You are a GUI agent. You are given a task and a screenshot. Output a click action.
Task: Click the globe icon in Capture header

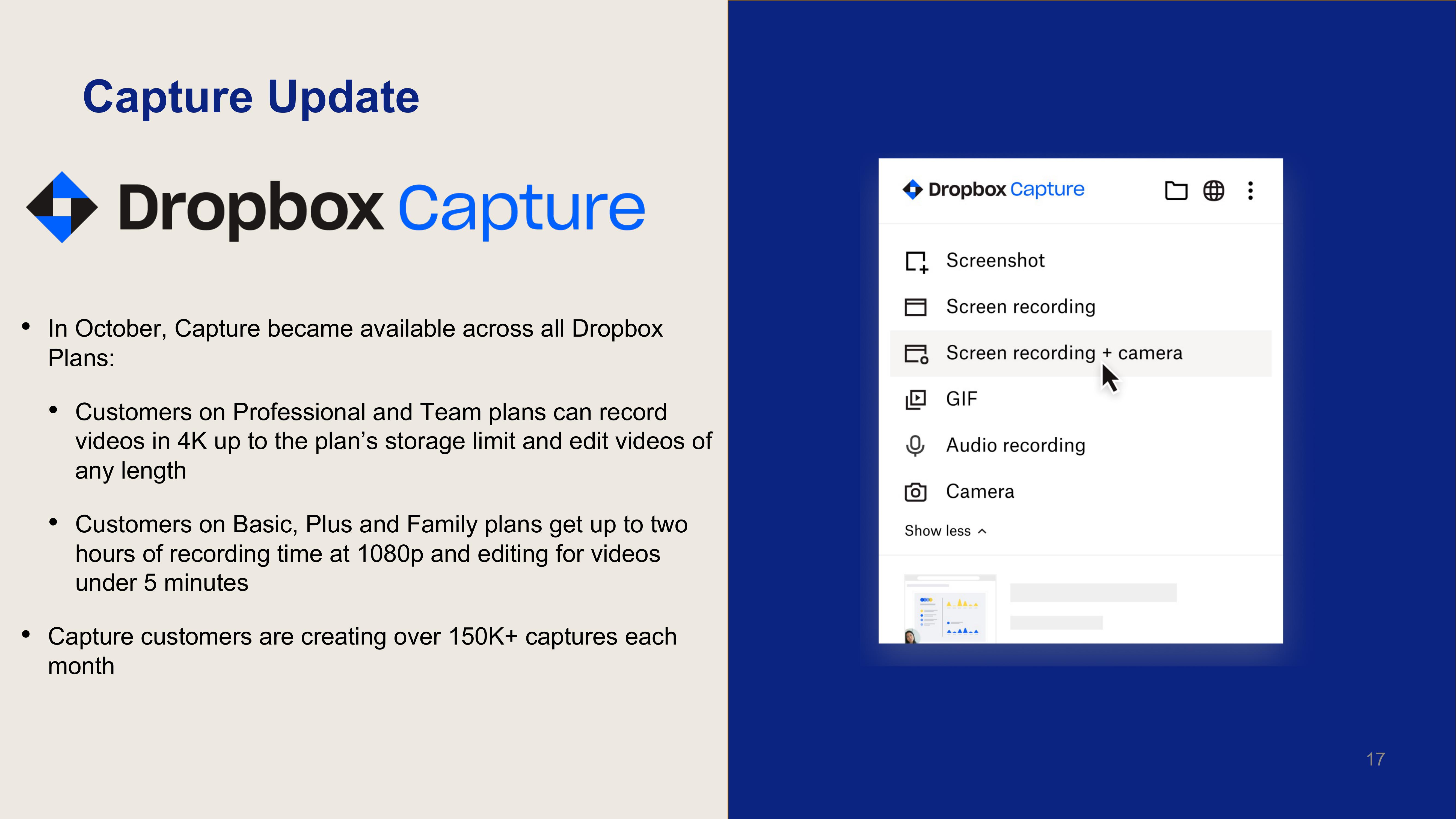(1214, 191)
